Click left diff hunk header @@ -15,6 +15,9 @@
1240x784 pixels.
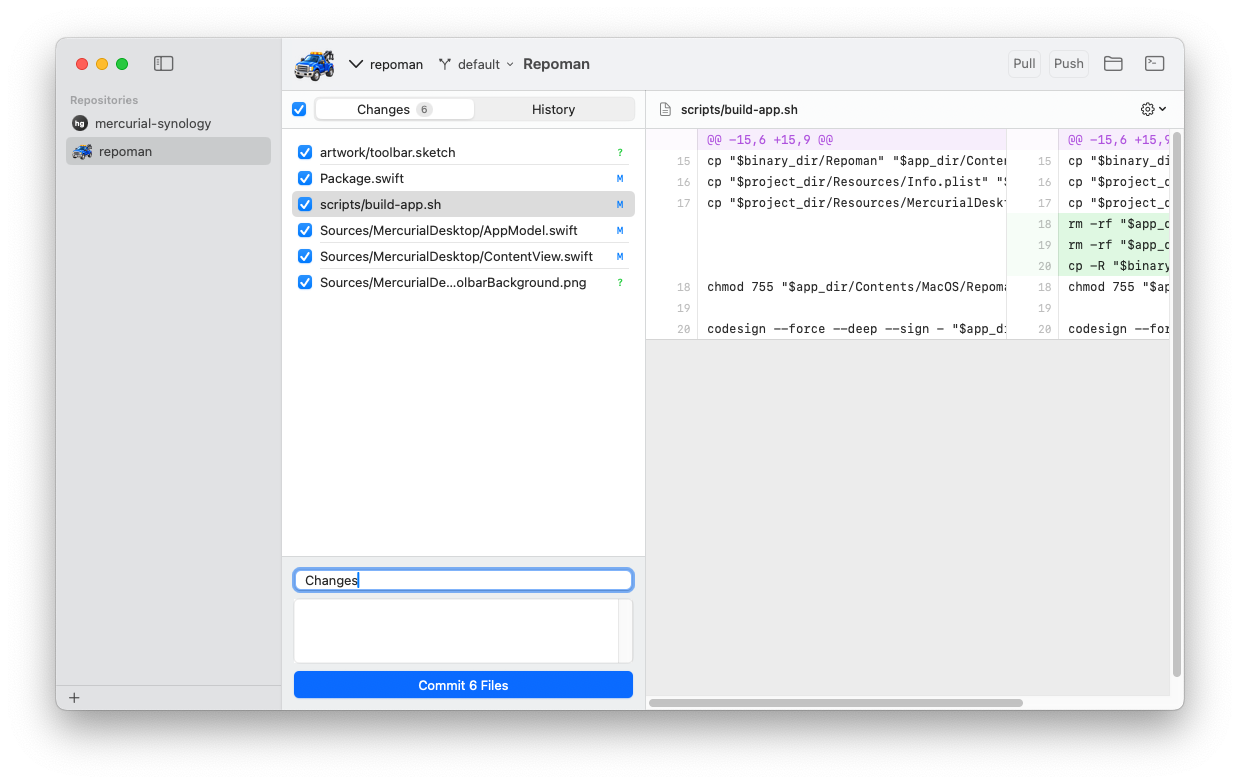769,140
